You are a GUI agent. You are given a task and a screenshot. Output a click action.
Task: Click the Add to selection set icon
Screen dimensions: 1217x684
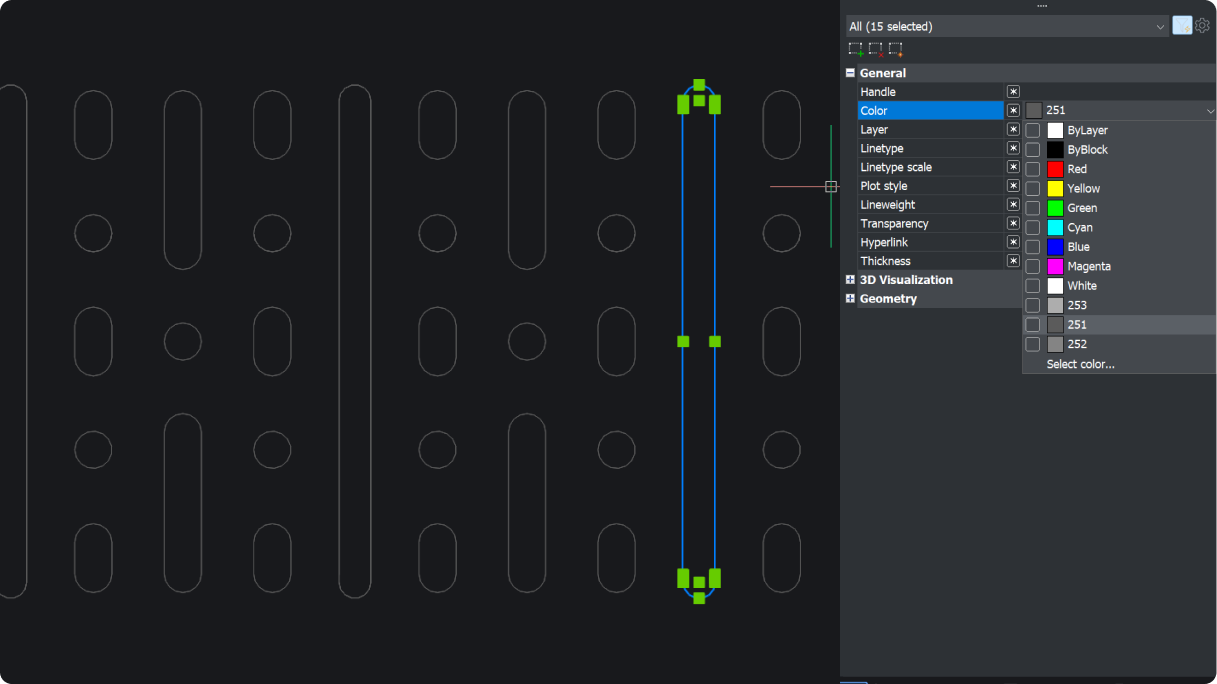coord(856,48)
